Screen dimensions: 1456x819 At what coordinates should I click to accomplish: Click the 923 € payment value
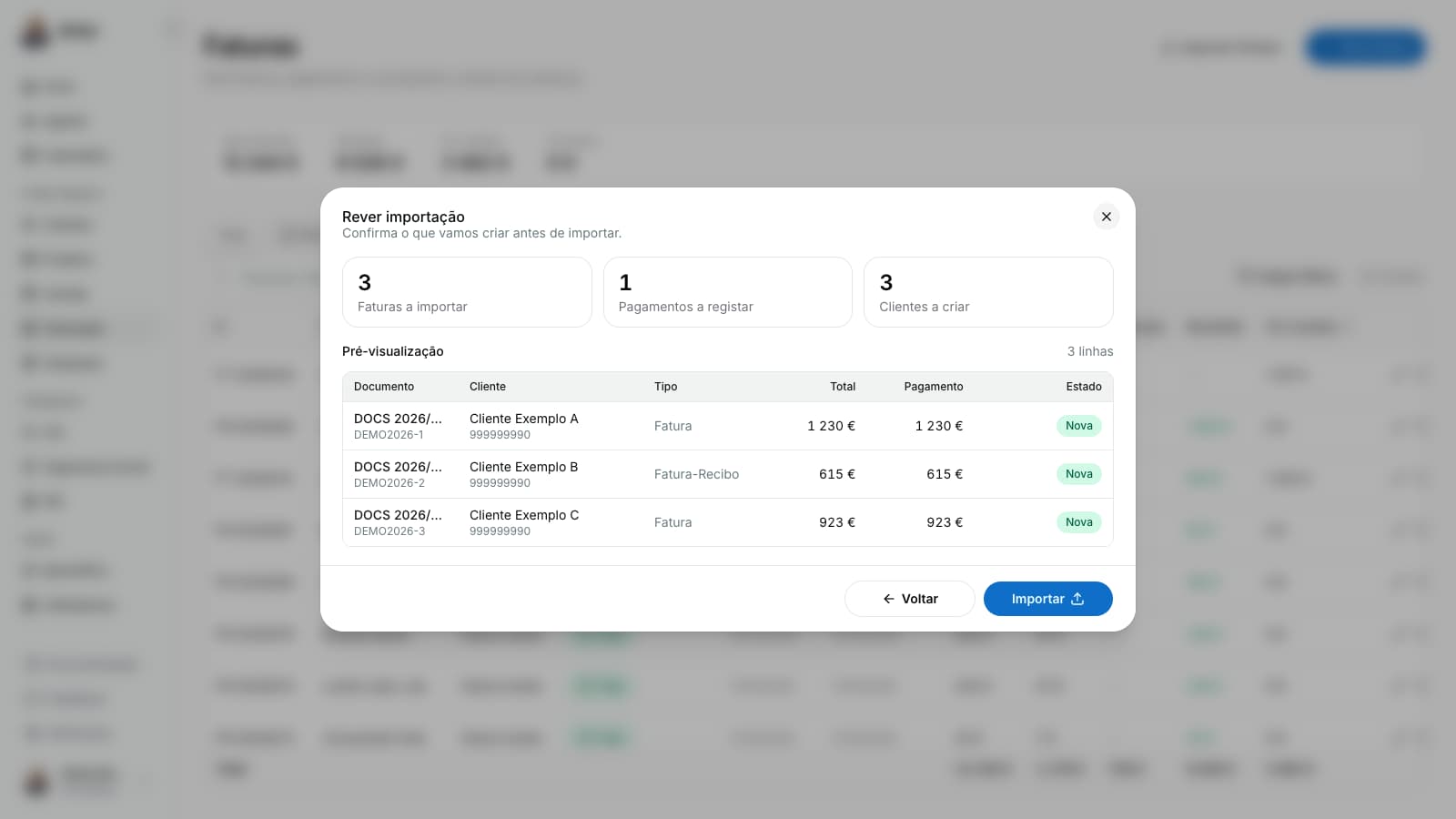coord(945,522)
